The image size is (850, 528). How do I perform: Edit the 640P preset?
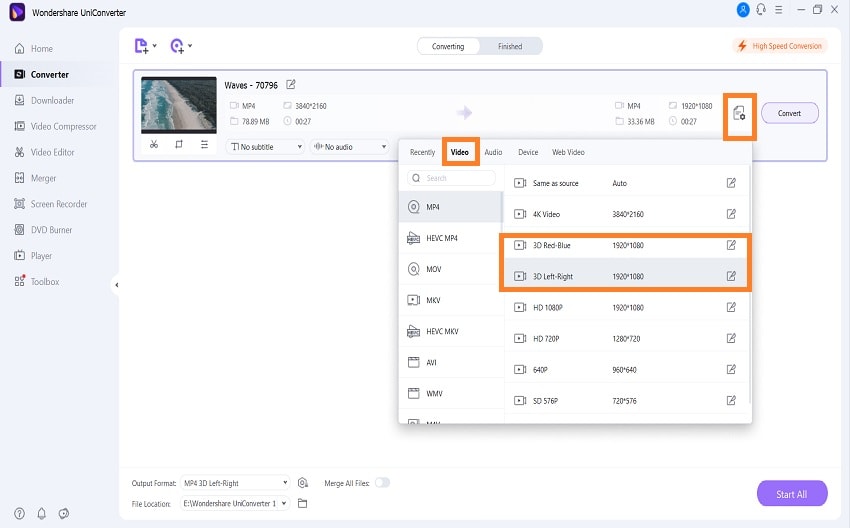click(731, 369)
